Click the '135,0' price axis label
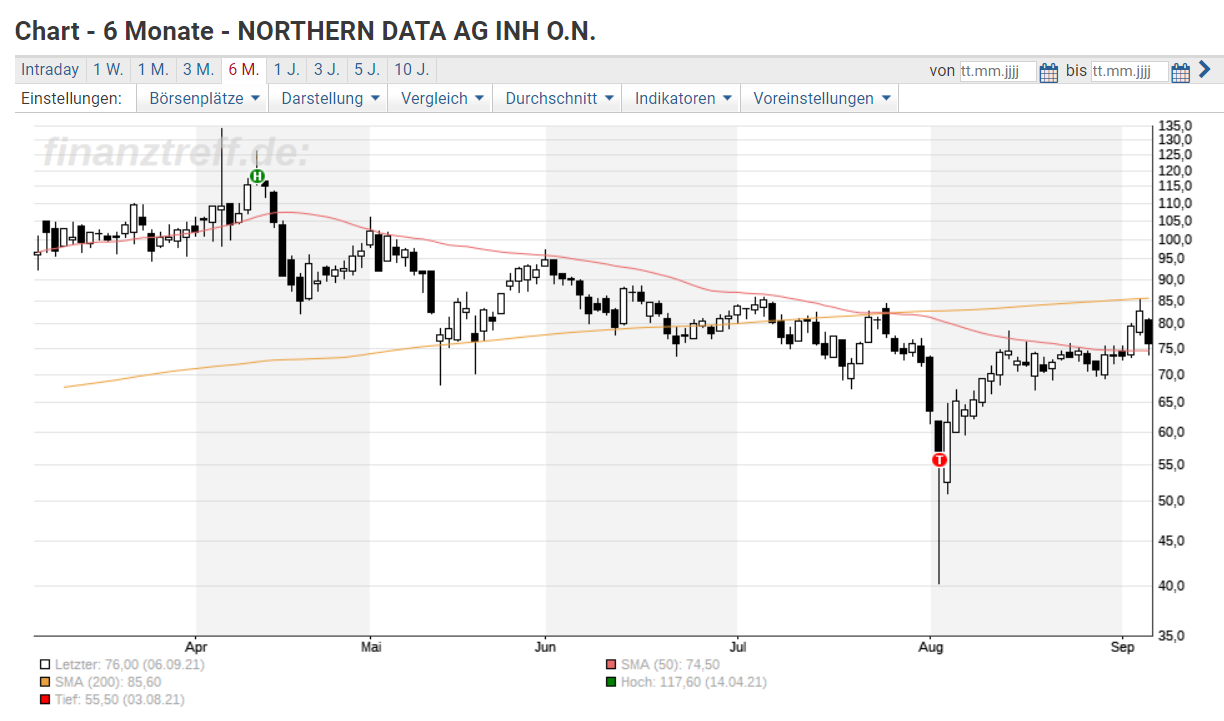The width and height of the screenshot is (1224, 721). 1176,126
